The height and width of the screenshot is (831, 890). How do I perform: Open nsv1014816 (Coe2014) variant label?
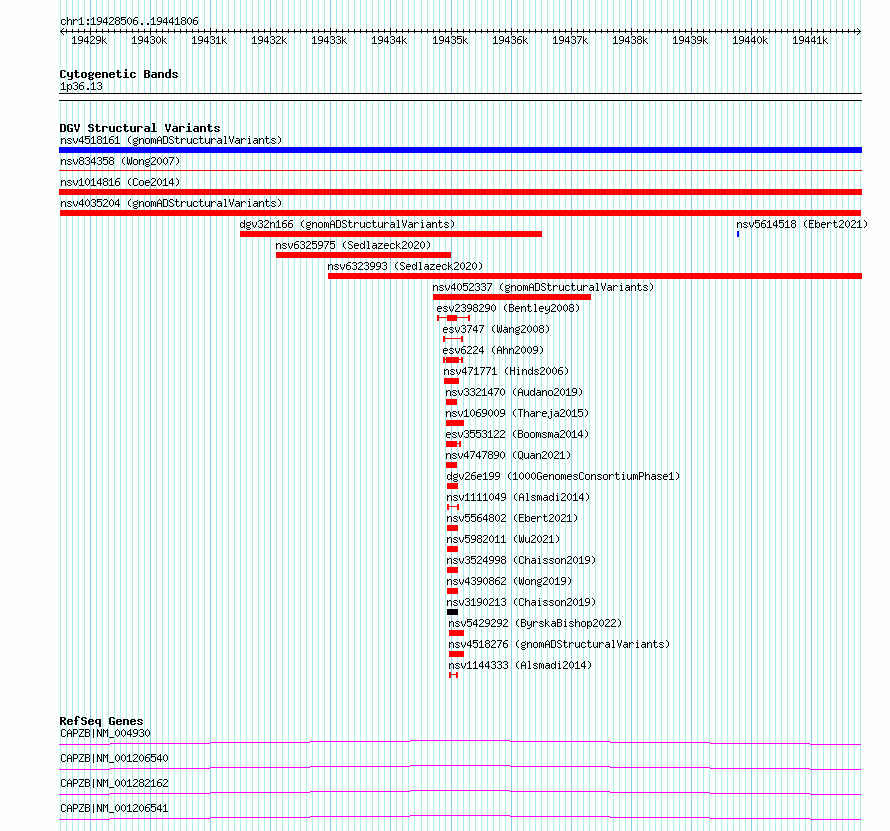120,182
